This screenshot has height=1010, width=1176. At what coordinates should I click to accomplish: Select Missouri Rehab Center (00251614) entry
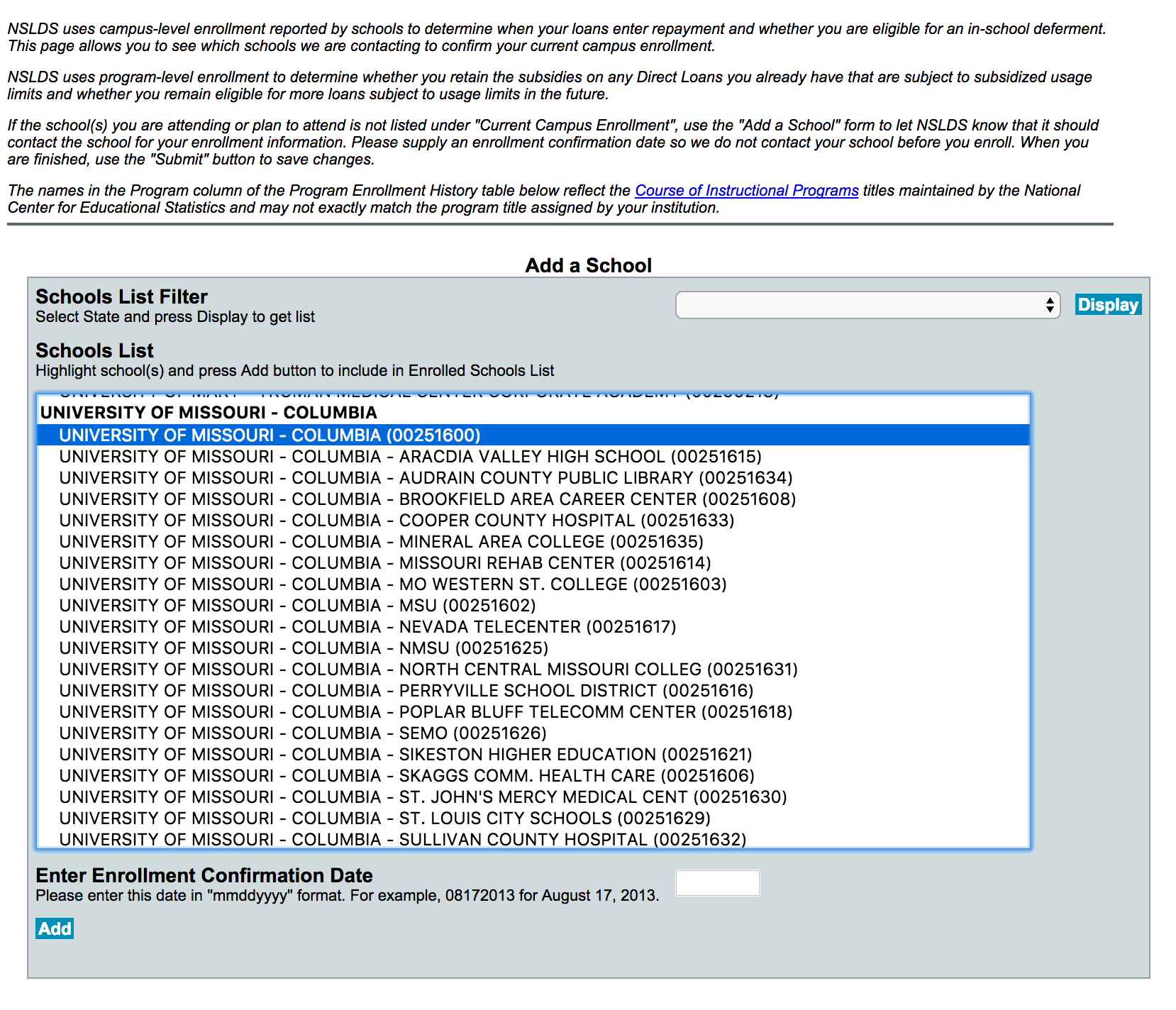533,562
